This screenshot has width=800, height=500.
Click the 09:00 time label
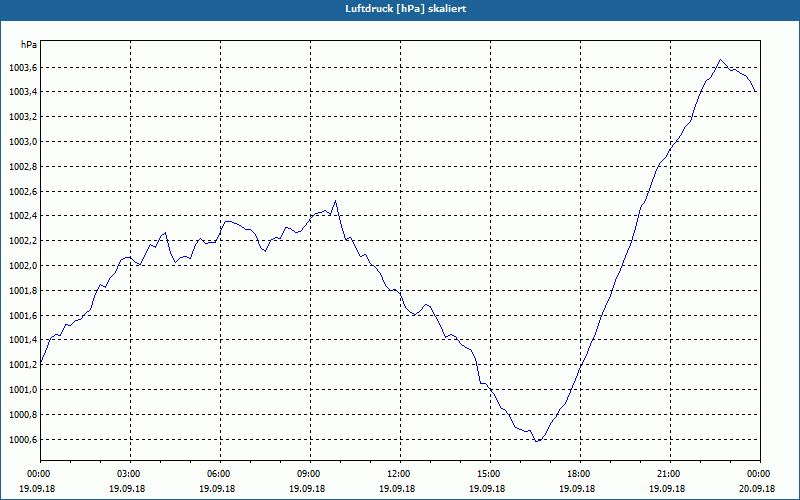click(x=307, y=473)
